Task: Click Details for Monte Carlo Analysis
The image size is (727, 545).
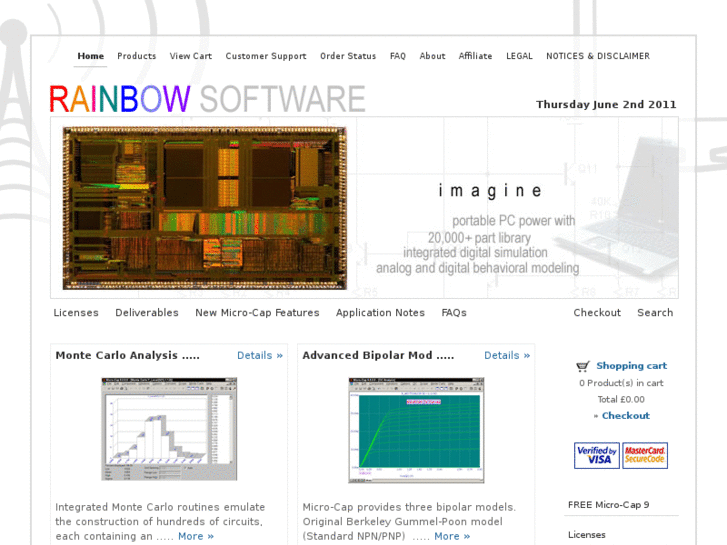Action: [x=260, y=355]
